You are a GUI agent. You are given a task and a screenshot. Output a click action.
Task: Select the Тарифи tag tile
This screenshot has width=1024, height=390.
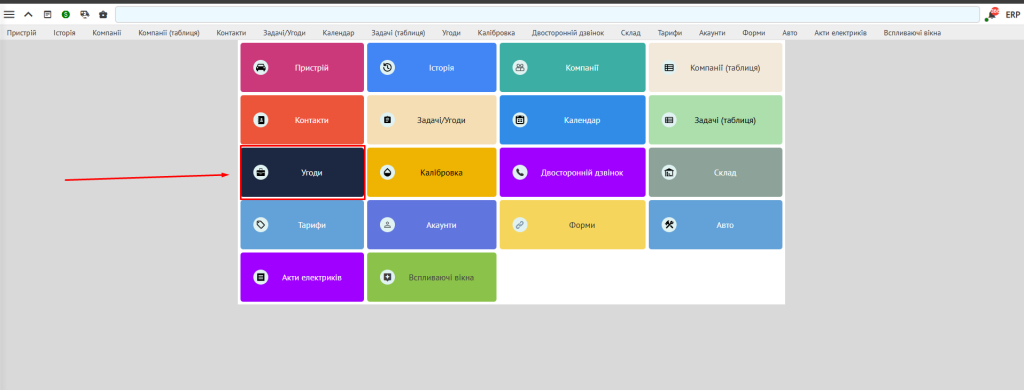pyautogui.click(x=302, y=225)
